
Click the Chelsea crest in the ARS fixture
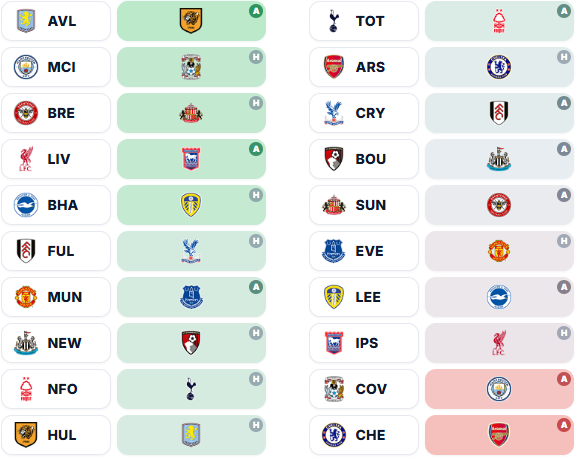(x=499, y=67)
